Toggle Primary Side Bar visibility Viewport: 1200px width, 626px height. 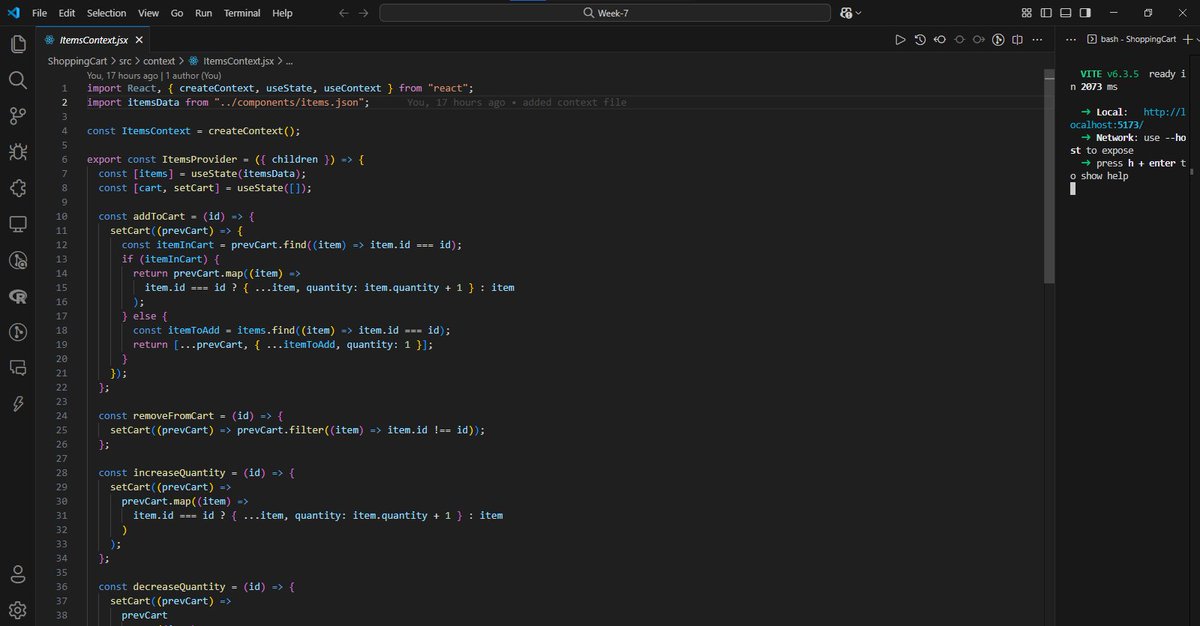[x=1046, y=13]
